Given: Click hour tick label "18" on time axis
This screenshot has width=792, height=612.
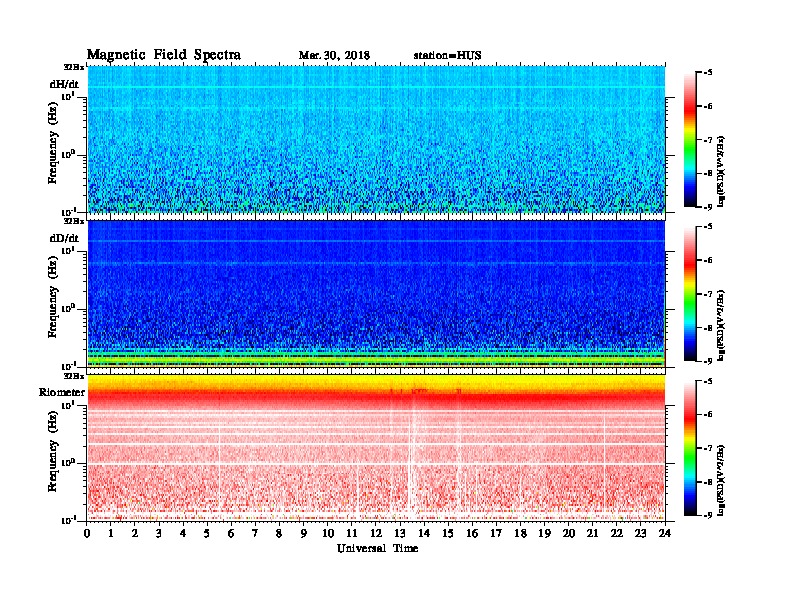Looking at the screenshot, I should pos(520,533).
